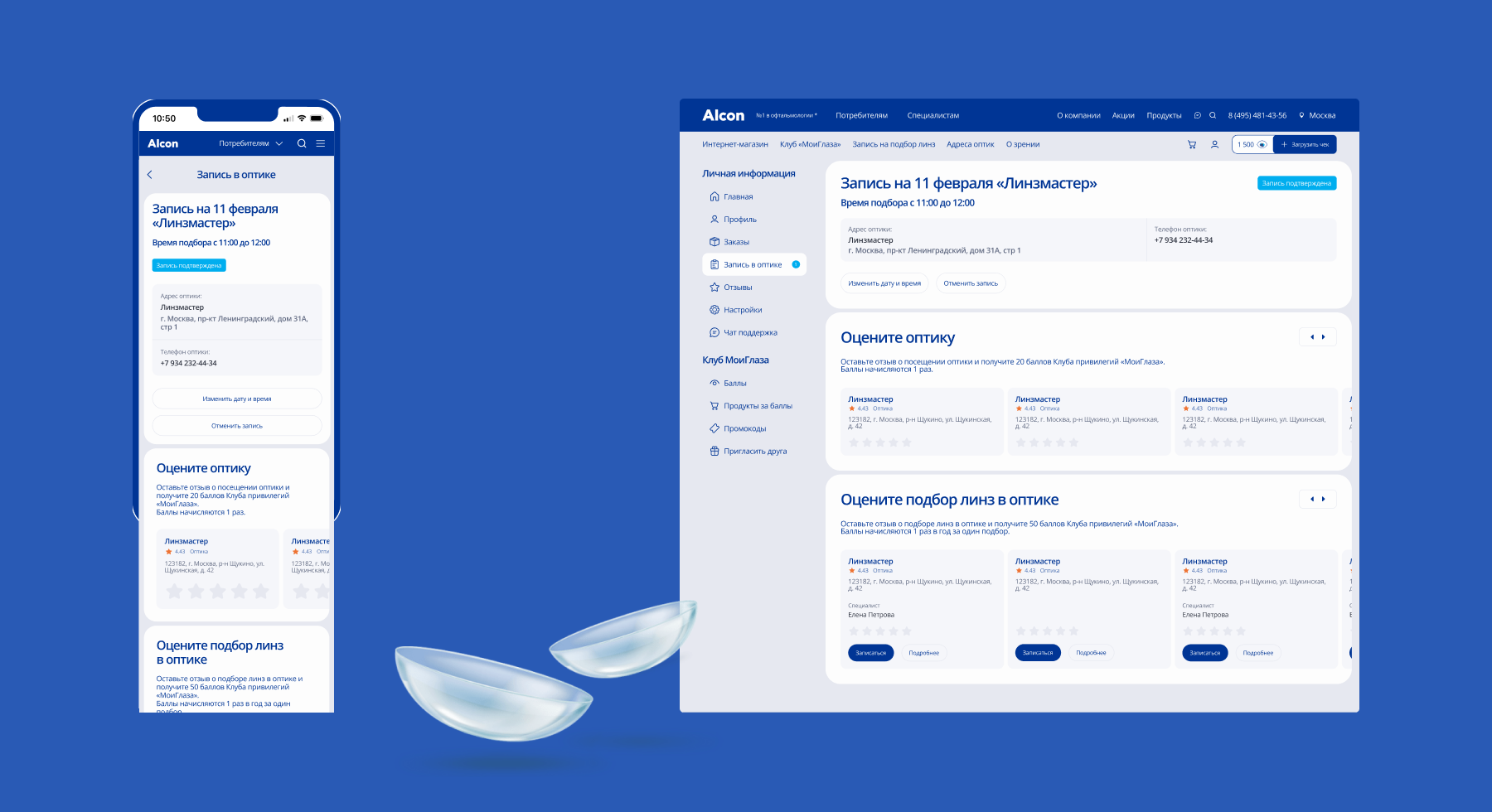The height and width of the screenshot is (812, 1492).
Task: Open the hamburger menu in mobile header
Action: 320,143
